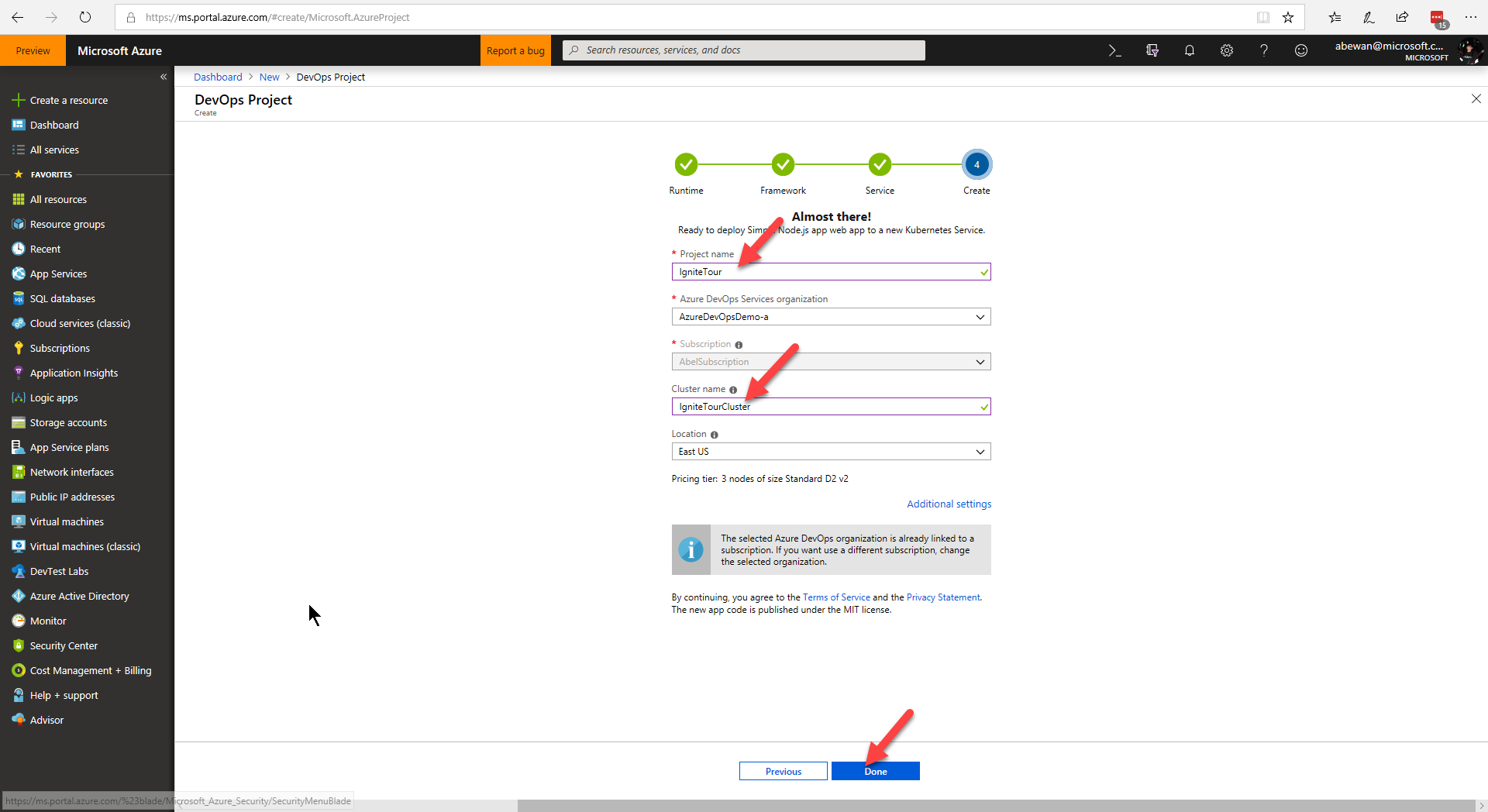Click the browser refresh button

coord(85,17)
